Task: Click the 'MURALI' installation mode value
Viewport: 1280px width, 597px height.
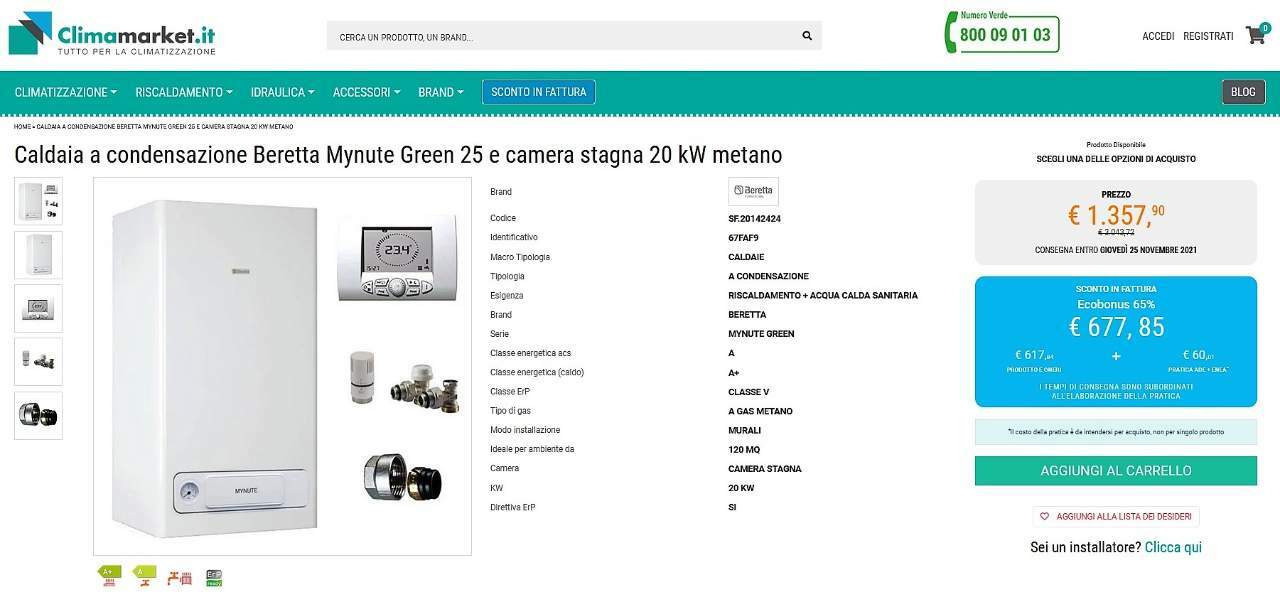Action: tap(745, 430)
